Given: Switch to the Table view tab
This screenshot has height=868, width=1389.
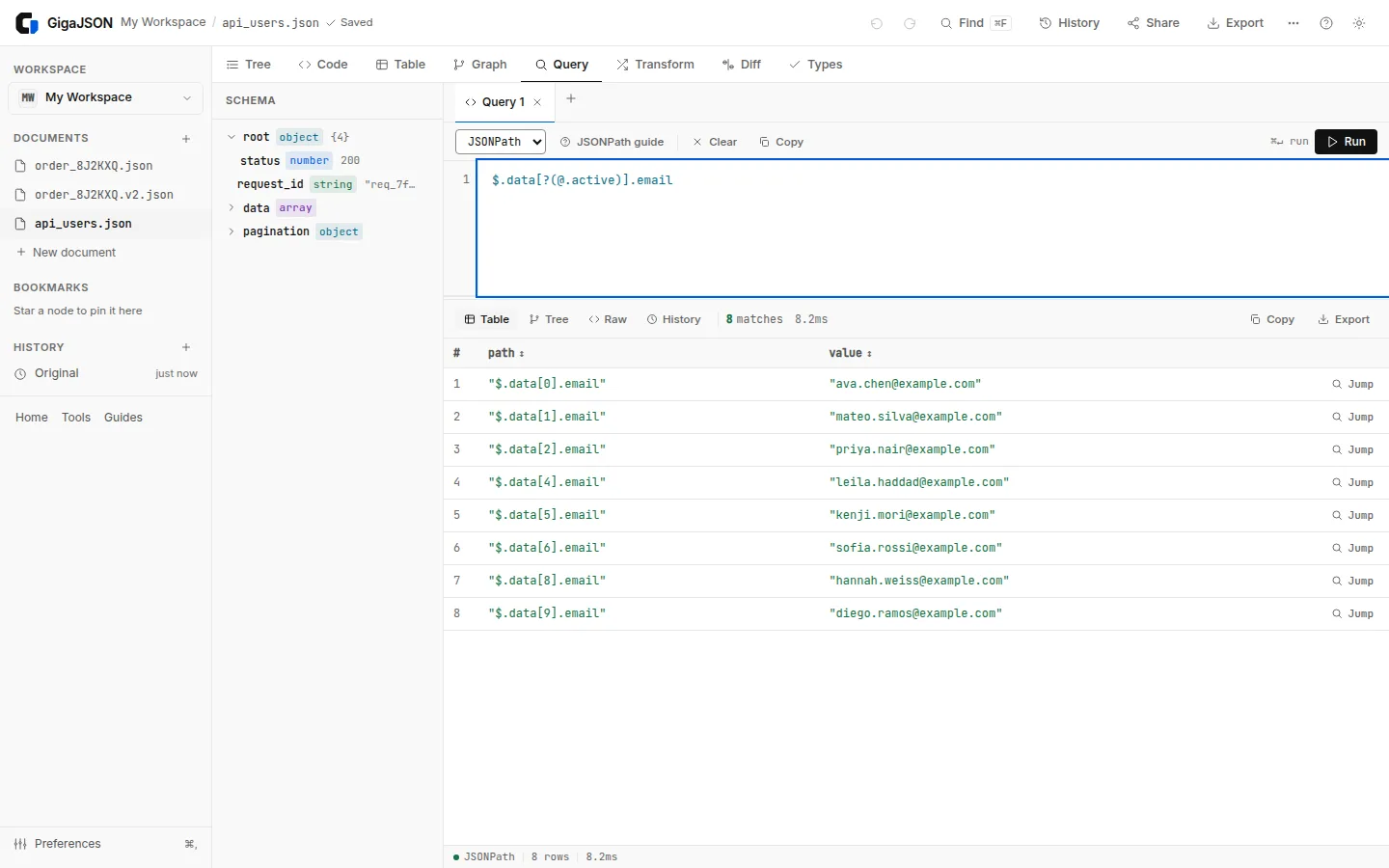Looking at the screenshot, I should [400, 65].
